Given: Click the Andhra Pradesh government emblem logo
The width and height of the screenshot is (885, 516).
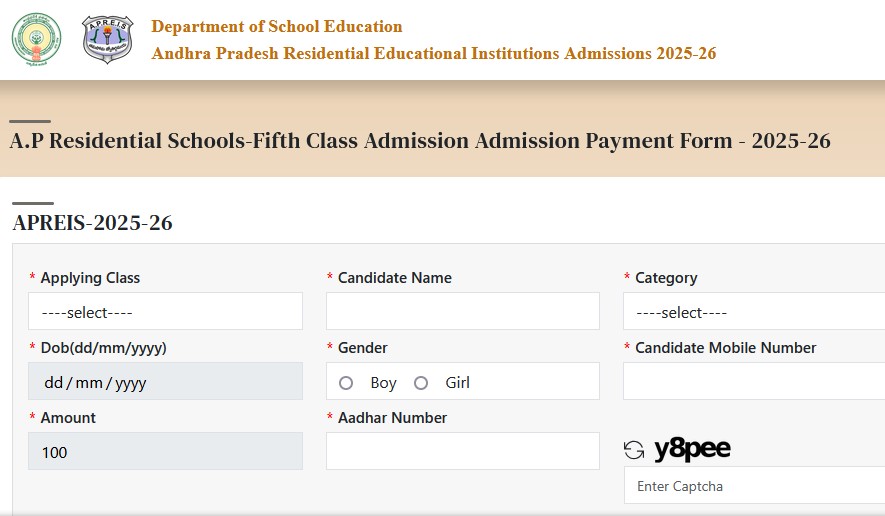Looking at the screenshot, I should coord(36,40).
